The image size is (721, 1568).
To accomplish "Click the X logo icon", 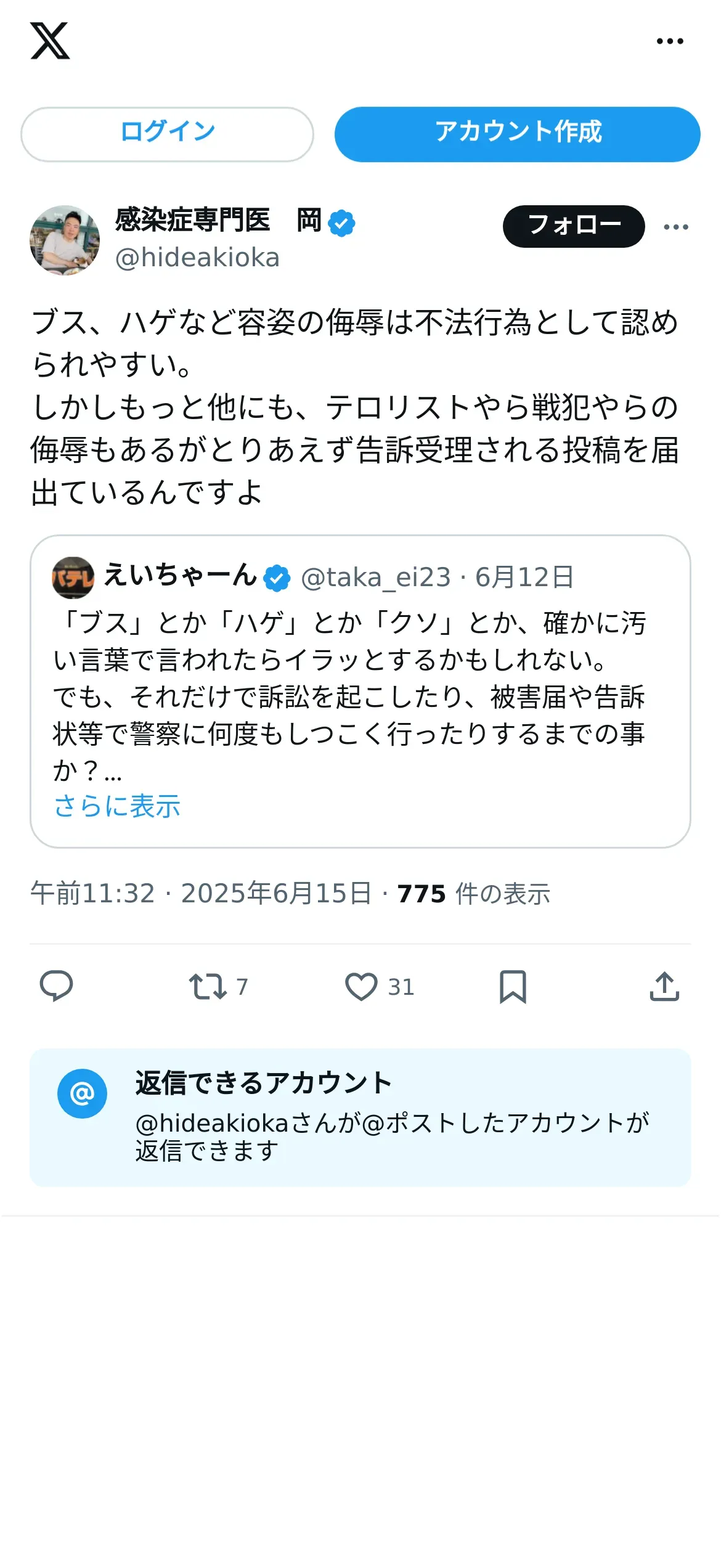I will (50, 41).
